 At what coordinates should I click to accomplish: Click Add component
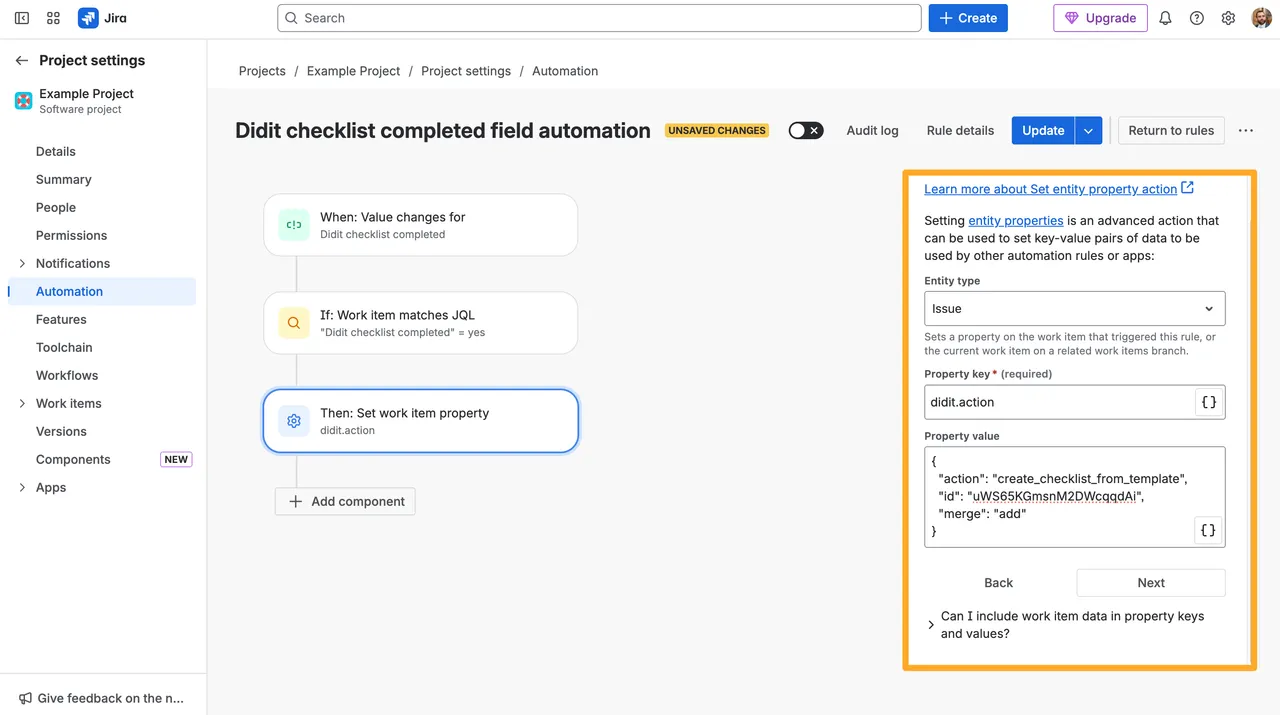tap(345, 501)
